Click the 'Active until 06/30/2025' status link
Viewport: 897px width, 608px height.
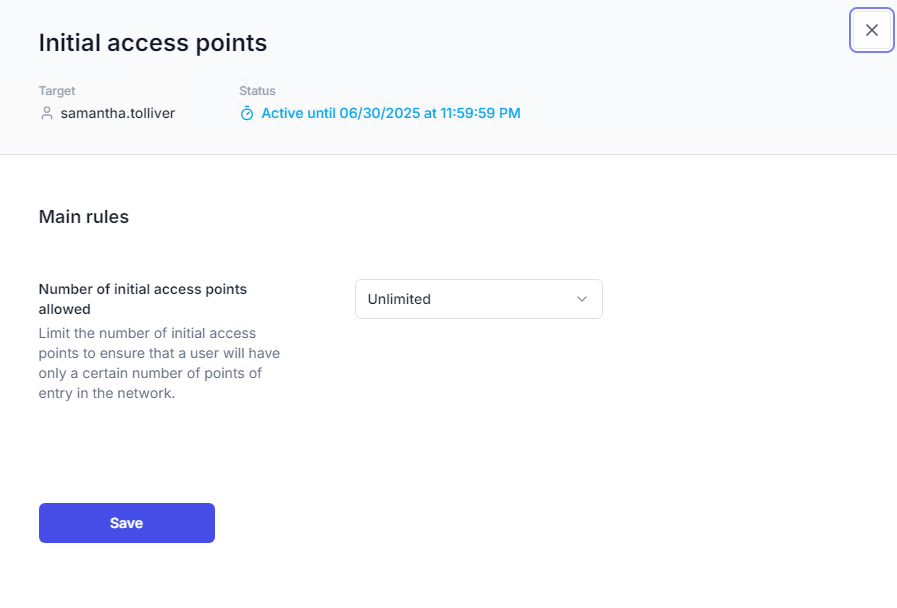tap(390, 113)
